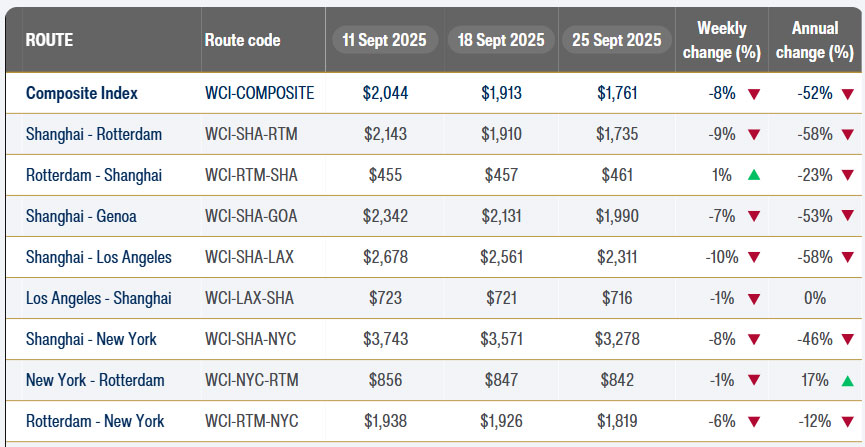Screen dimensions: 865x447
Task: Click Shanghai - New York weekly change red arrow
Action: coord(754,339)
